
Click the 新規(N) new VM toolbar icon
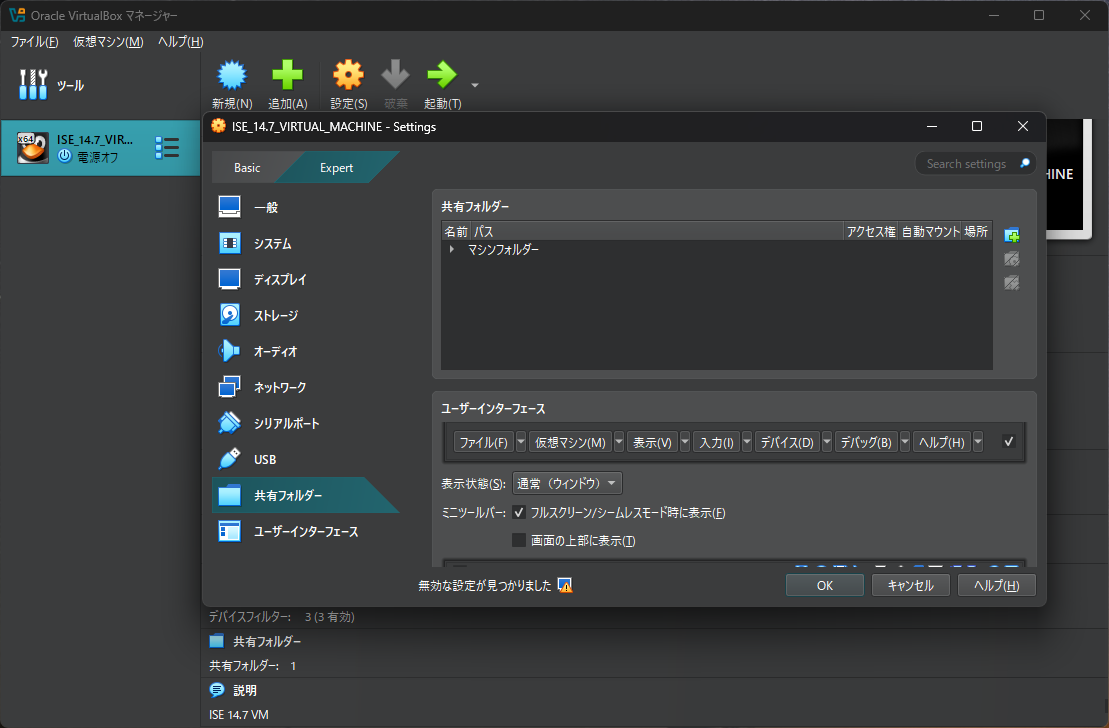232,75
